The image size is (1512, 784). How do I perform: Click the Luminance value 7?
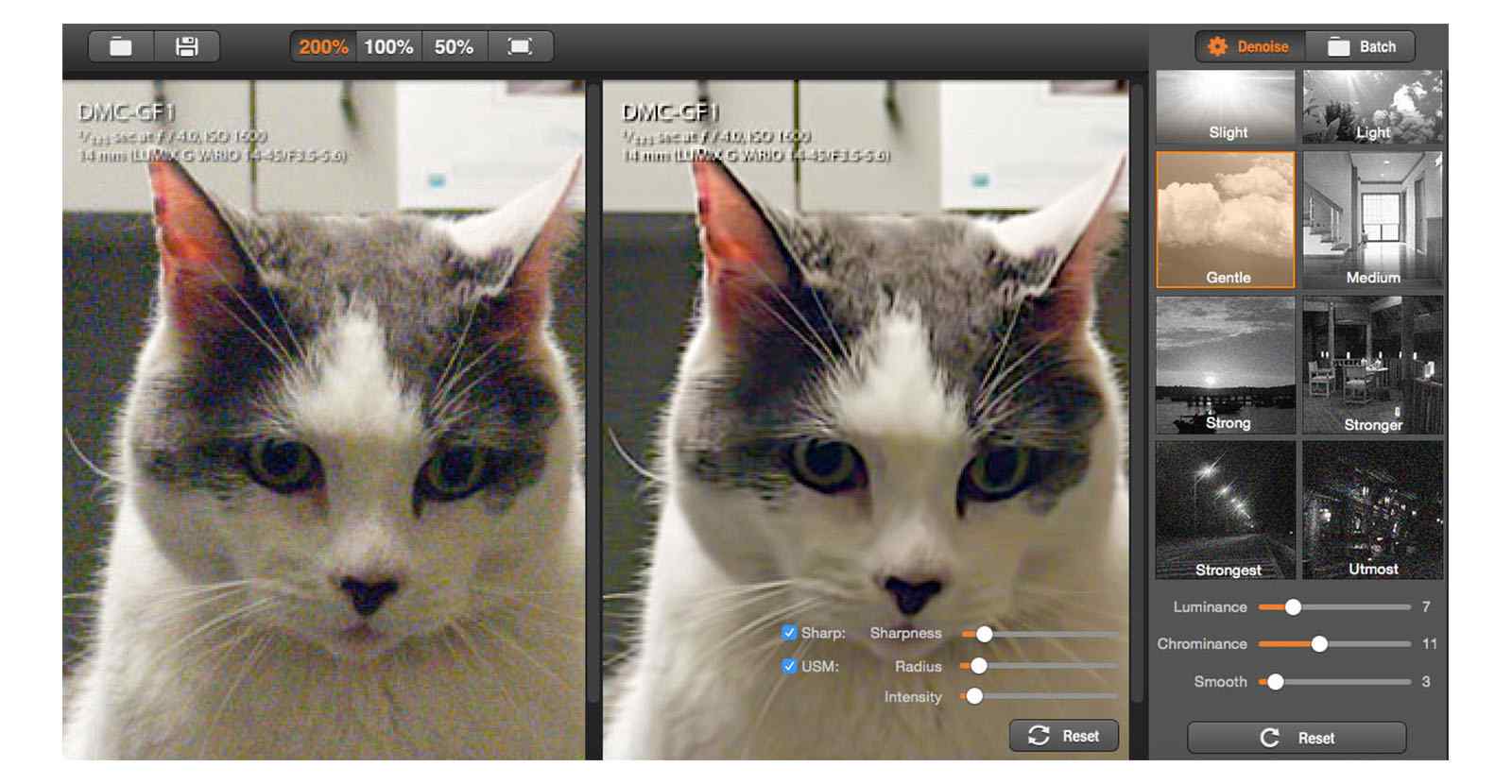[x=1426, y=607]
